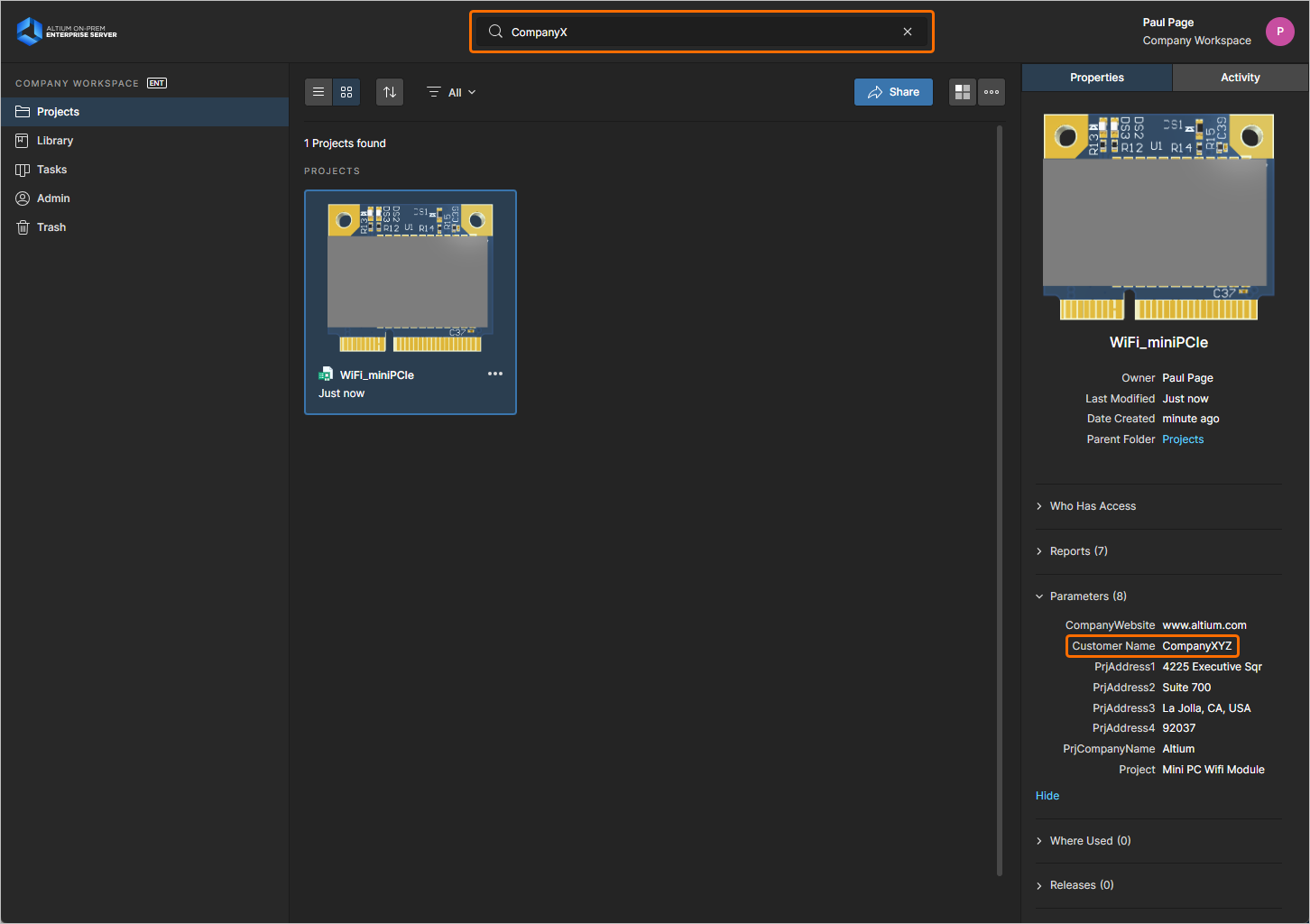Open the Admin page
Screen dimensions: 1310x924
53,199
